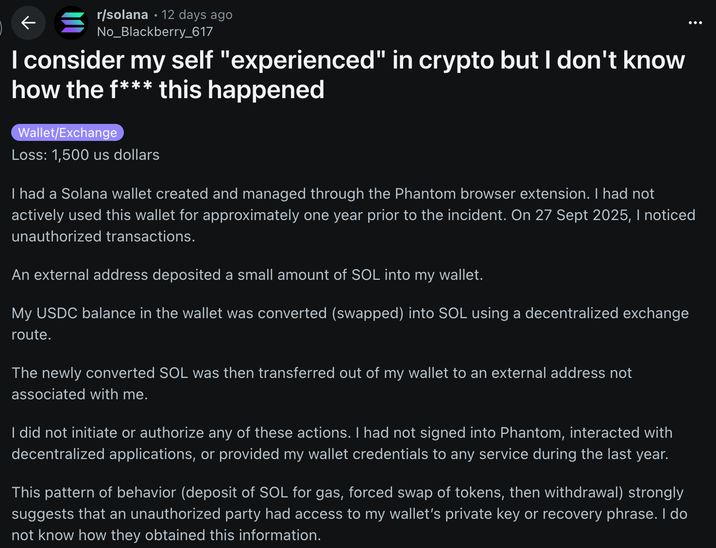Click the "12 days ago" timestamp
Viewport: 716px width, 548px height.
(x=195, y=14)
